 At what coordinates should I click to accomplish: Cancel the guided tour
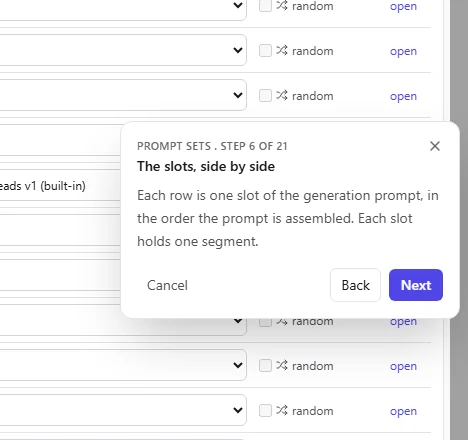coord(167,285)
